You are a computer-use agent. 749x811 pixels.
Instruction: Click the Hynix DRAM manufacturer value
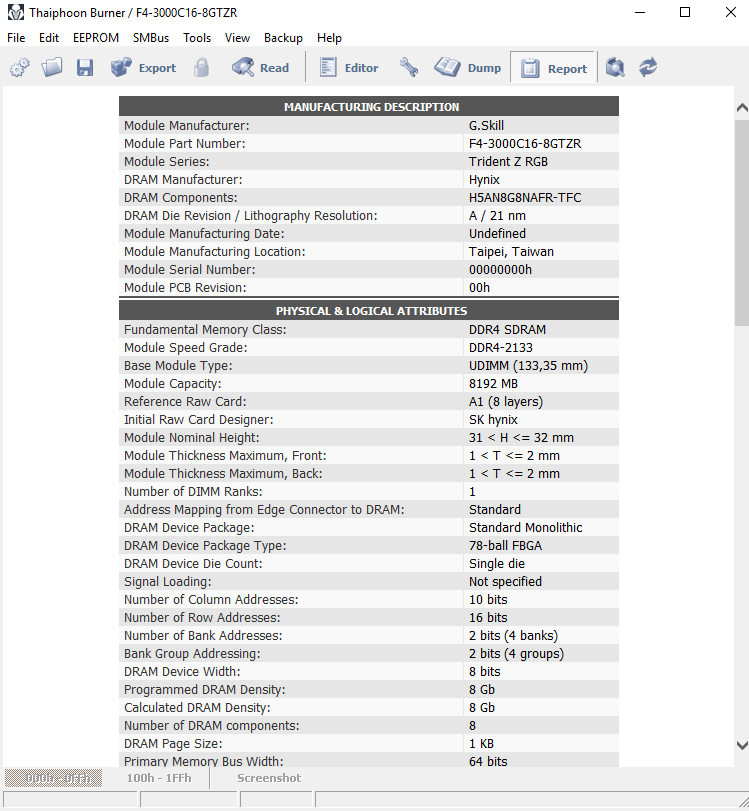[484, 179]
